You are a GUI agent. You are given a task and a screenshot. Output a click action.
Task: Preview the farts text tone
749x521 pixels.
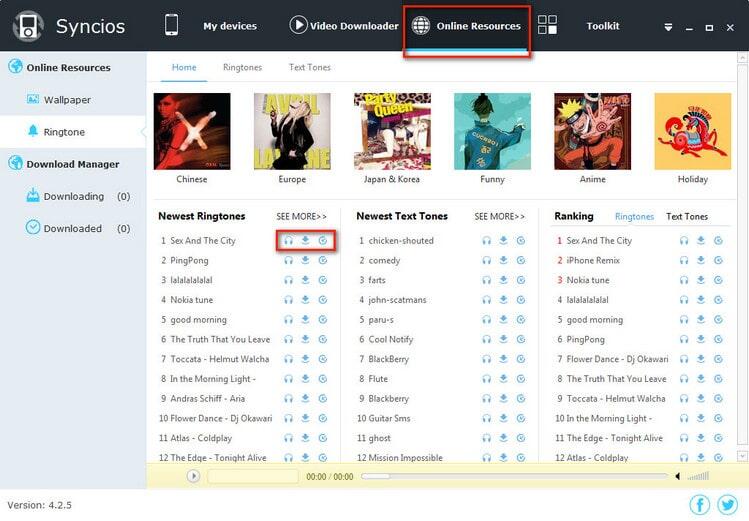(486, 280)
